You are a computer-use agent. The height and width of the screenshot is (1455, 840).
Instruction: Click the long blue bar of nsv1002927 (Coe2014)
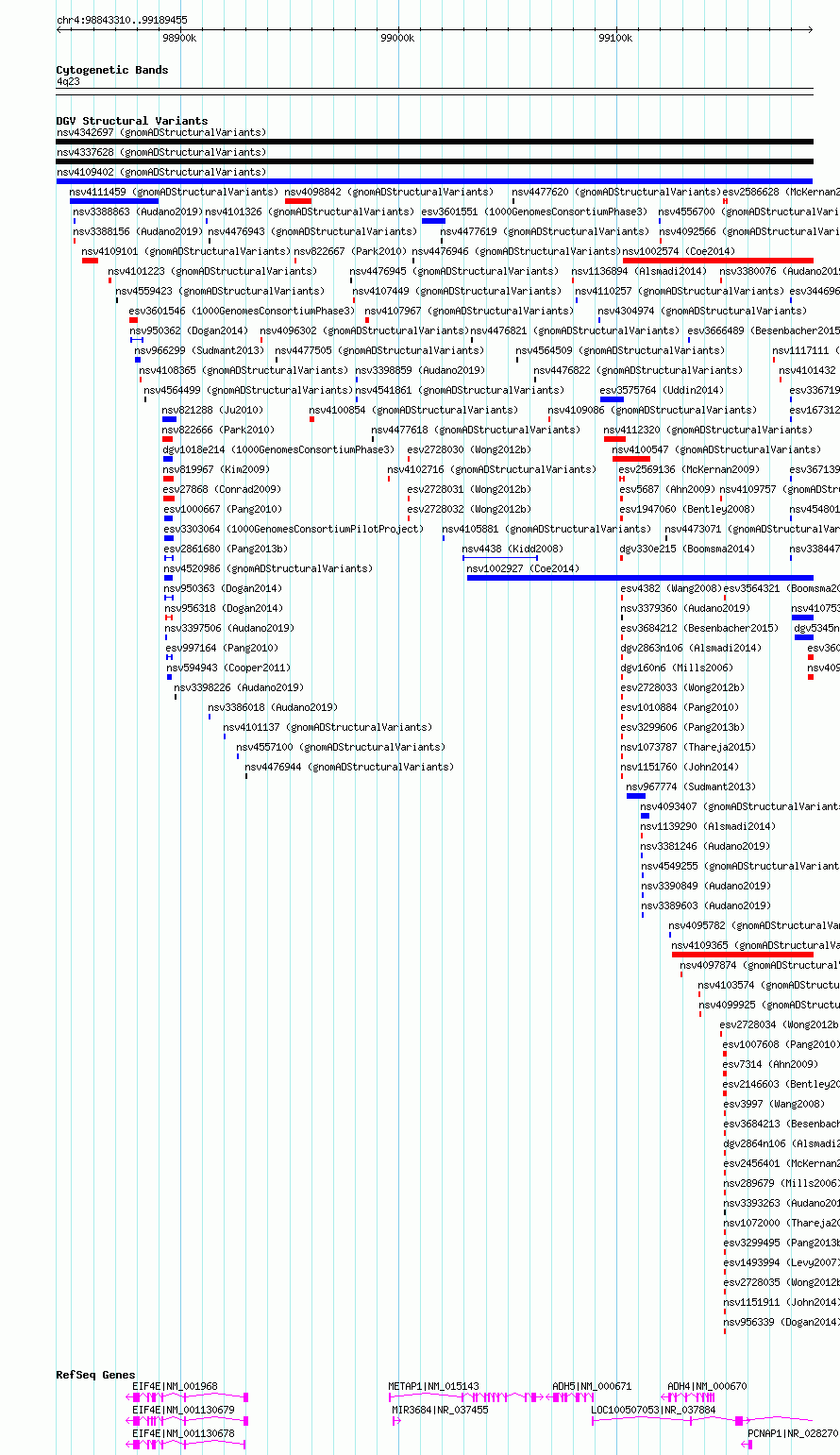click(x=640, y=578)
